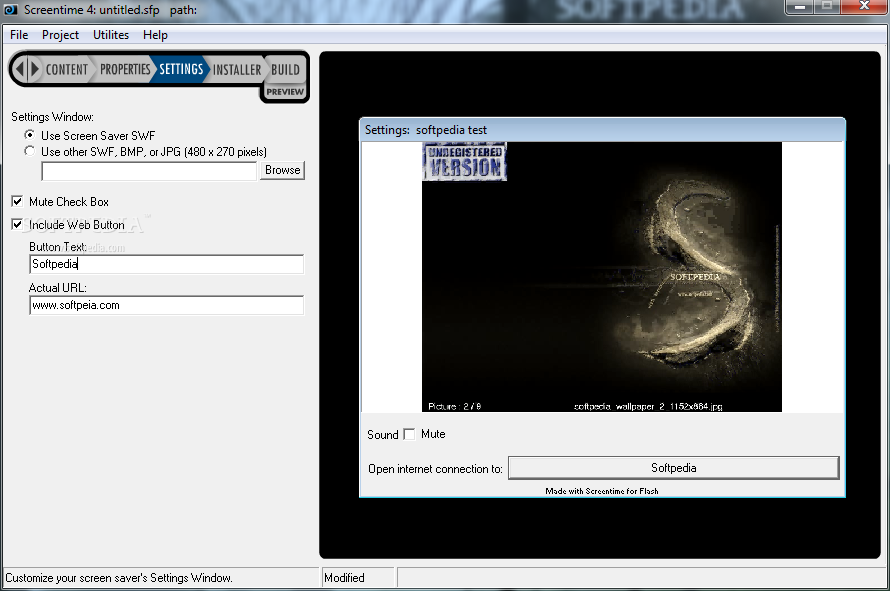
Task: Switch to the Properties tab
Action: click(x=125, y=69)
